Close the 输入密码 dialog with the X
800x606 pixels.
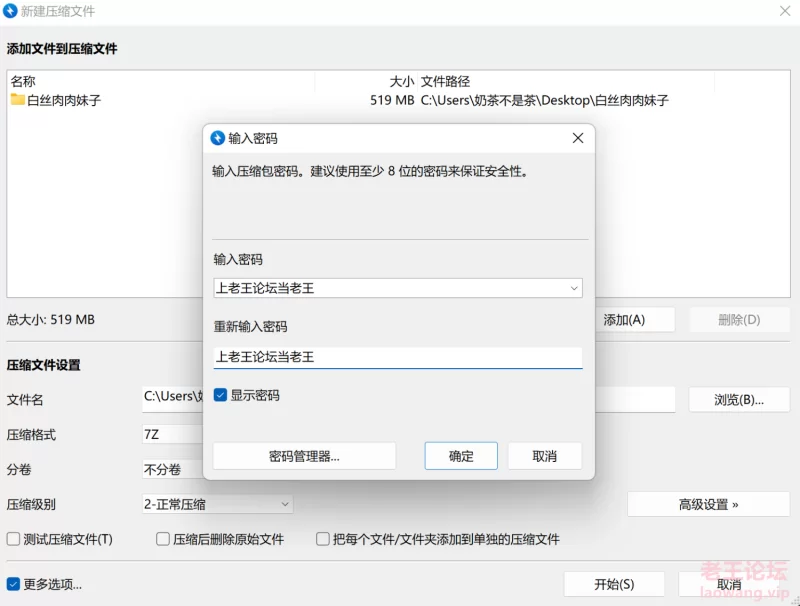tap(577, 138)
